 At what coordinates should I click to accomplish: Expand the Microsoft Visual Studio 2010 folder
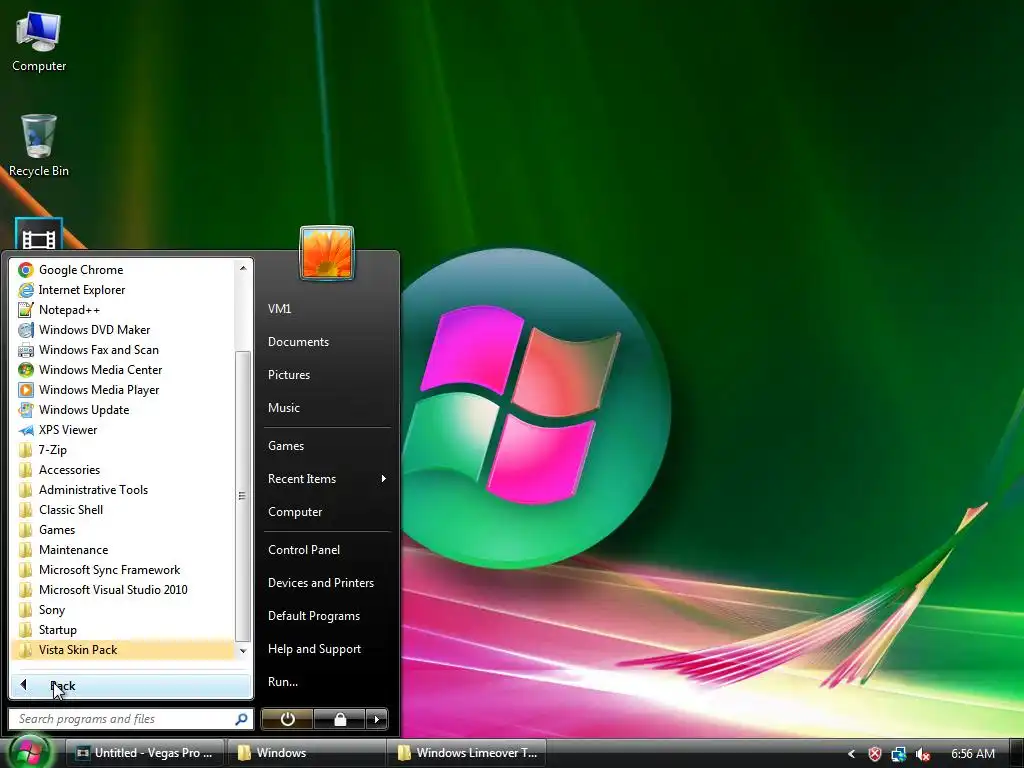pyautogui.click(x=123, y=590)
